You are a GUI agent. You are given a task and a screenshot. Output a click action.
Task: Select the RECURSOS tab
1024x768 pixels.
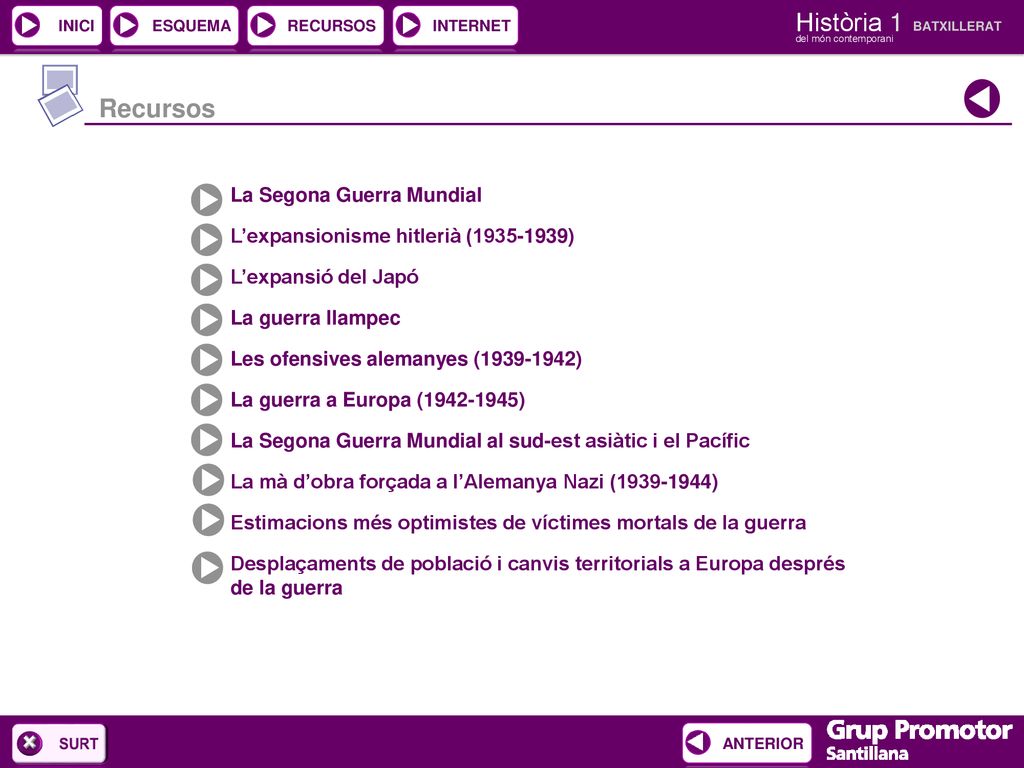click(x=315, y=25)
